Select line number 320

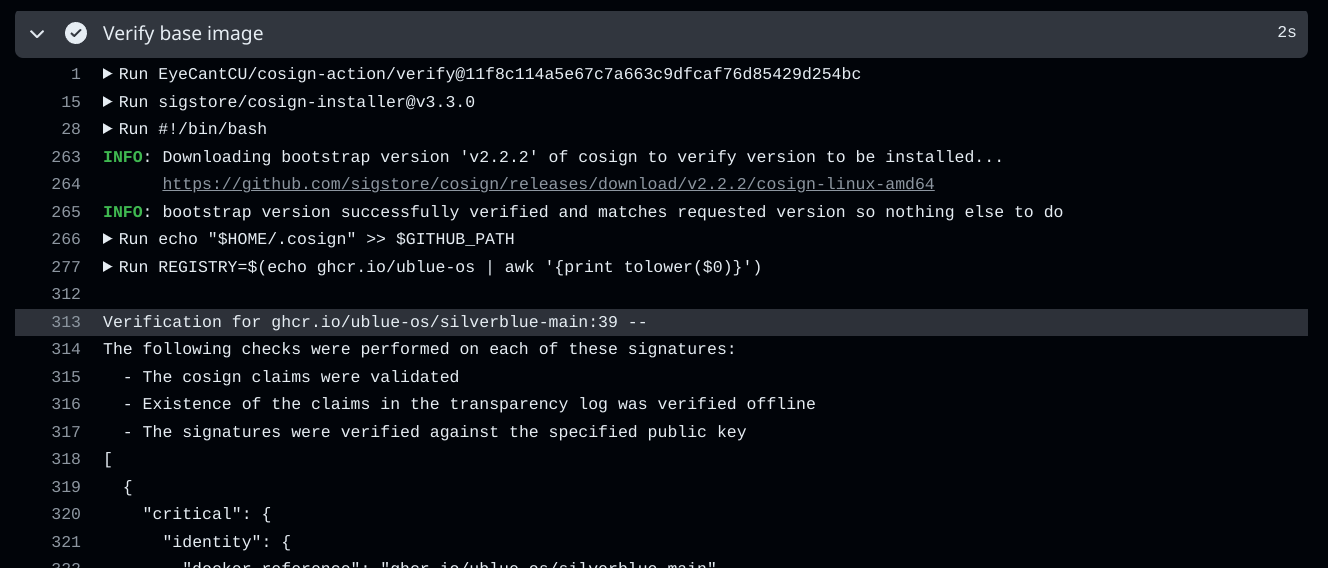66,514
